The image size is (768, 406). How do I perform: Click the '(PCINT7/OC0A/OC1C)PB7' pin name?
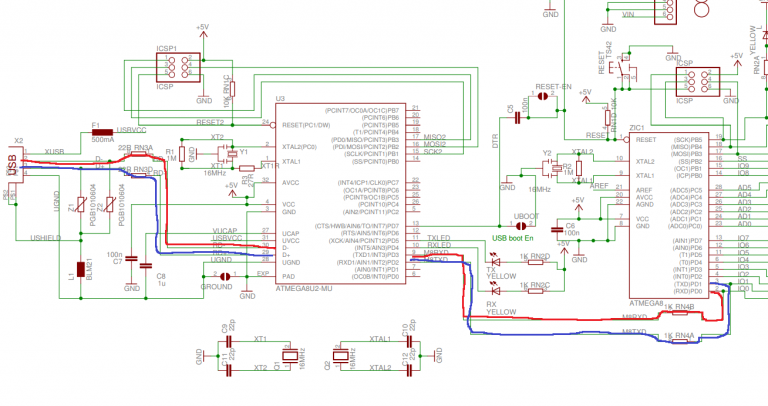[362, 111]
